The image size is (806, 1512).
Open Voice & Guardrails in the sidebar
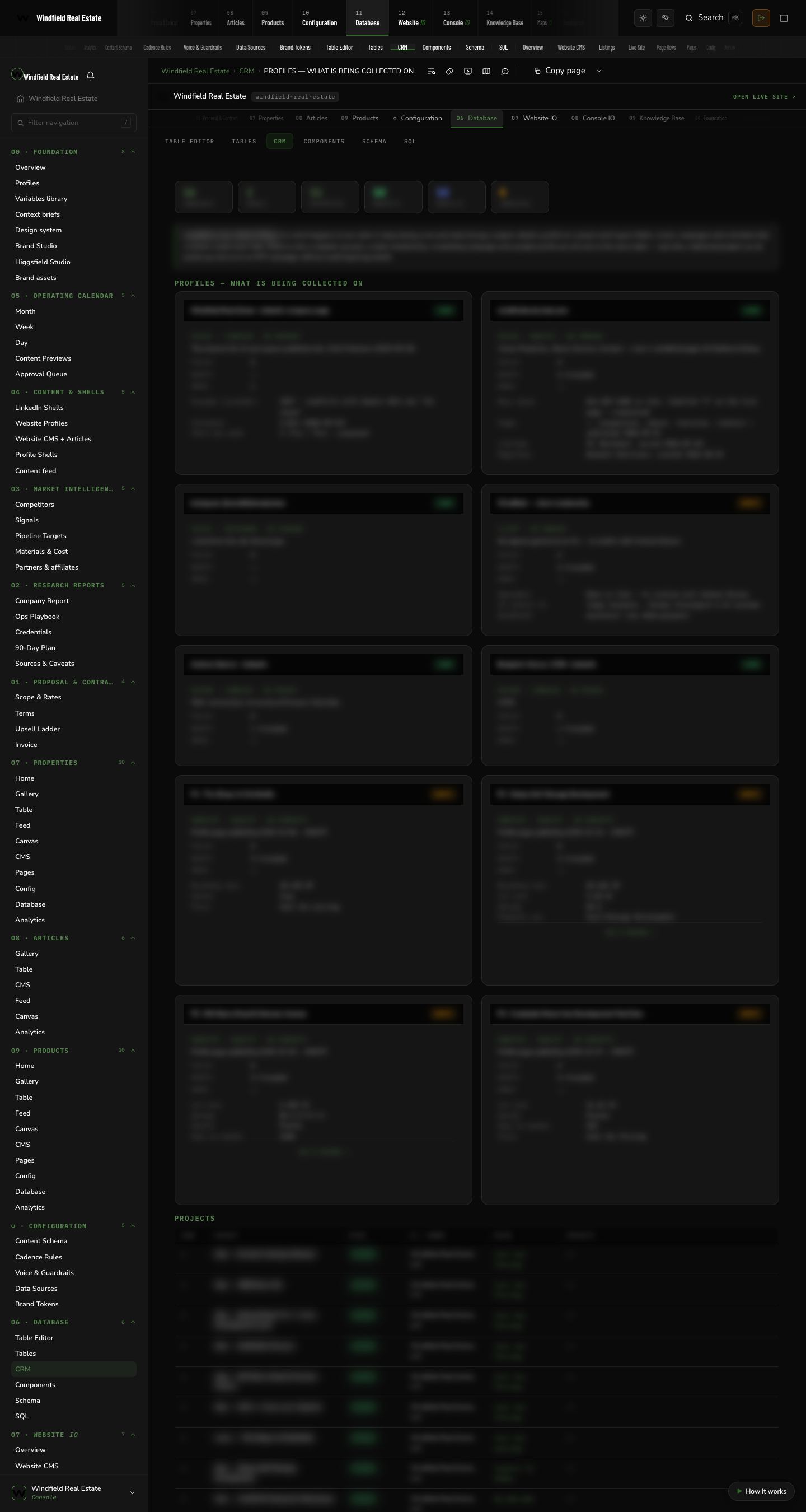point(45,1272)
